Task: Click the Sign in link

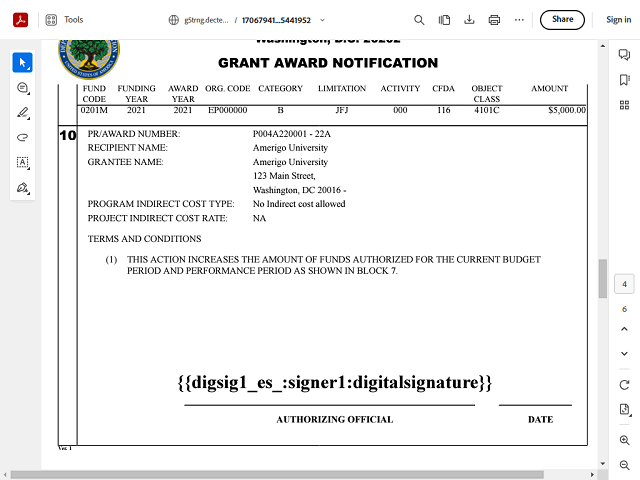Action: coord(618,20)
